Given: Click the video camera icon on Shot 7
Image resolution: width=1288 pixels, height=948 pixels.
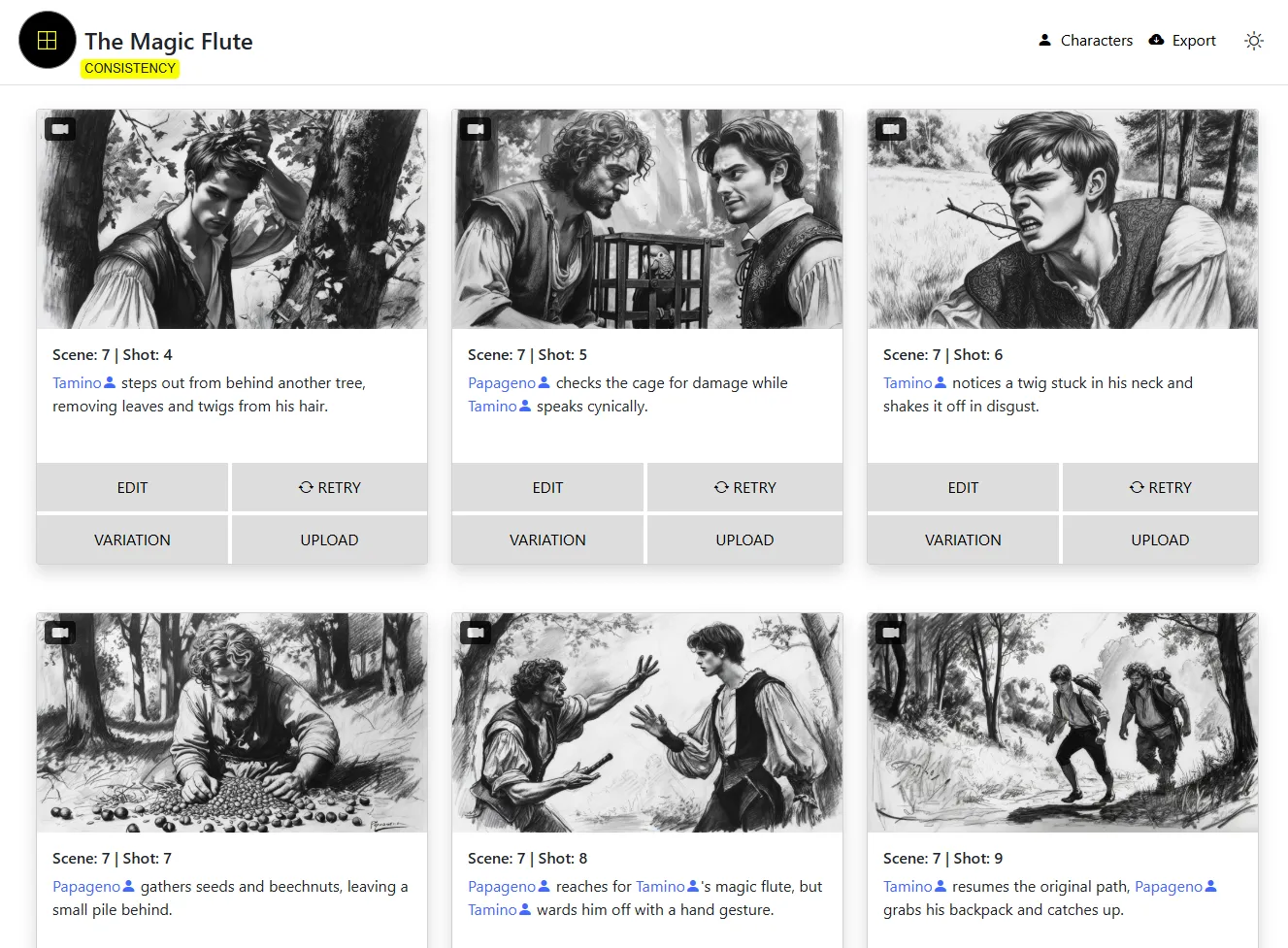Looking at the screenshot, I should click(x=60, y=633).
